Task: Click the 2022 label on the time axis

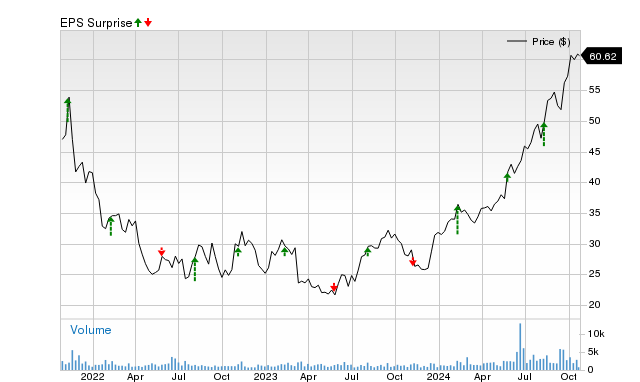Action: pos(92,376)
